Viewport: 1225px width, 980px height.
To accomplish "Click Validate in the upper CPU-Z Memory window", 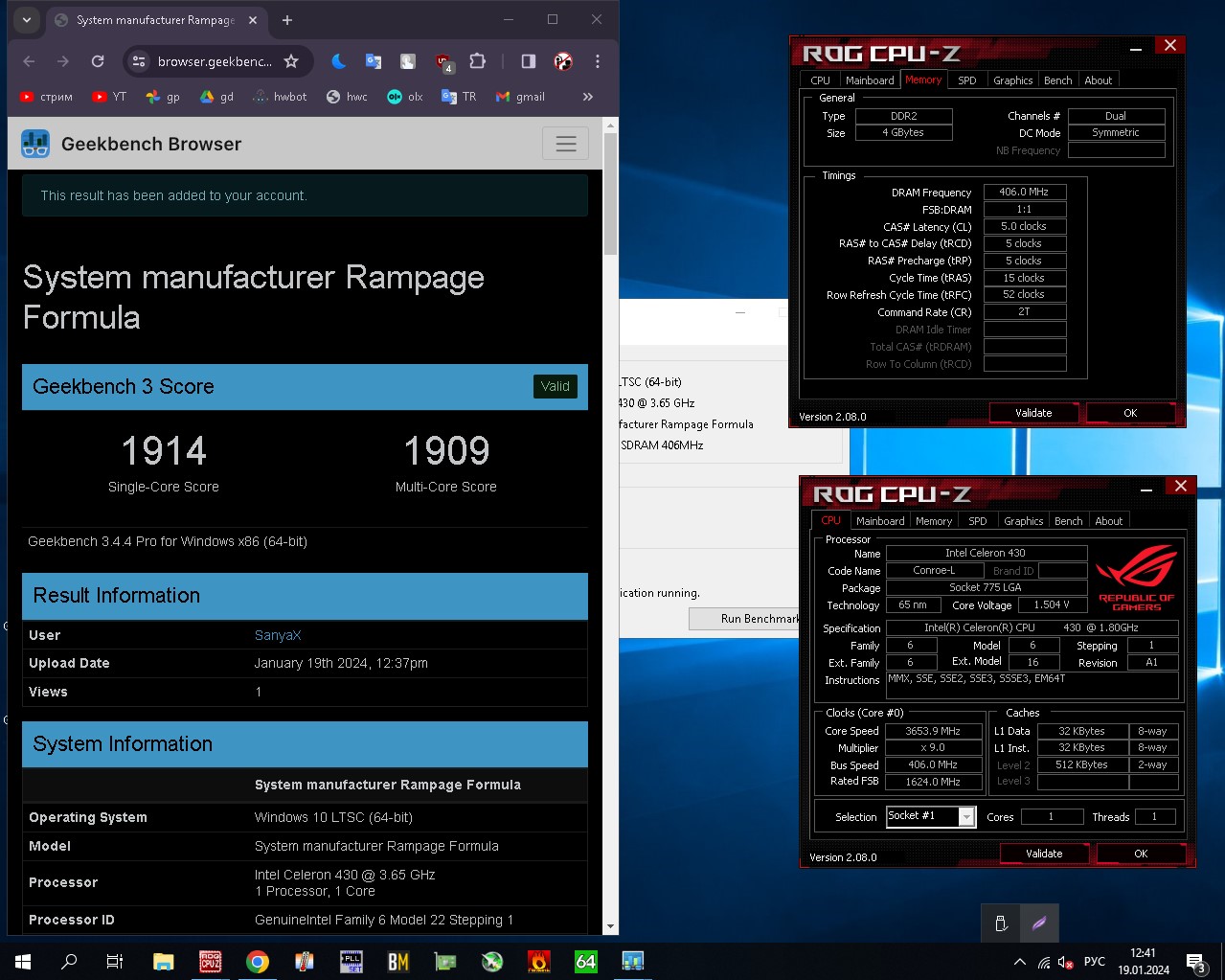I will (x=1033, y=413).
